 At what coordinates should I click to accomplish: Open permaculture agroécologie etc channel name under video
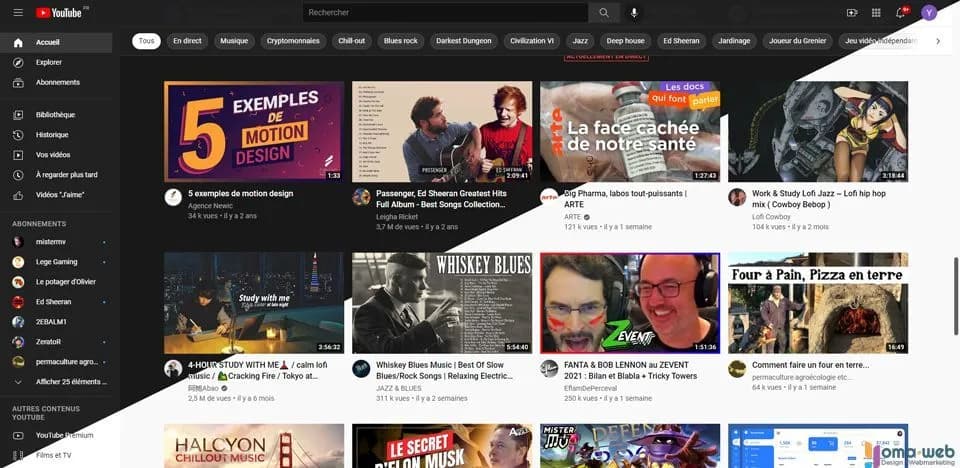802,377
